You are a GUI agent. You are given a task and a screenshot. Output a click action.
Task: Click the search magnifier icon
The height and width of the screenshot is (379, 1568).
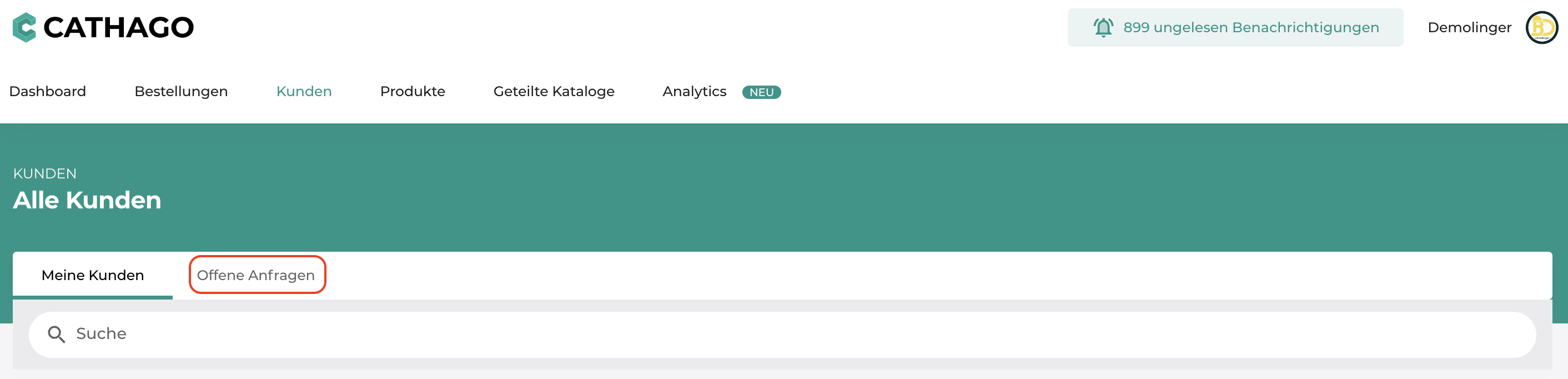[56, 334]
